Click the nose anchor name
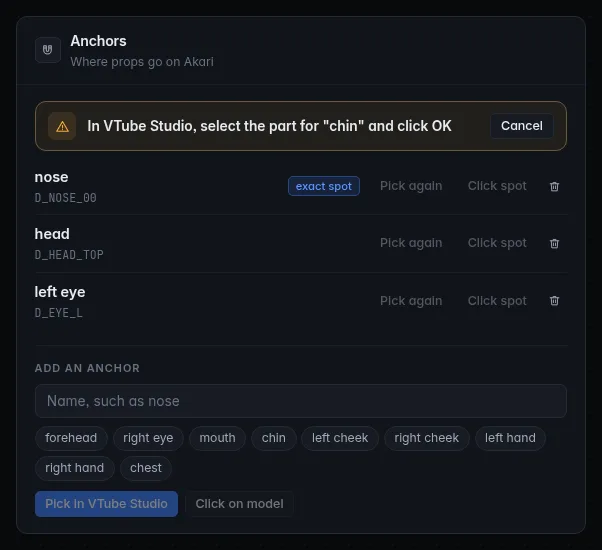602x550 pixels. tap(51, 177)
